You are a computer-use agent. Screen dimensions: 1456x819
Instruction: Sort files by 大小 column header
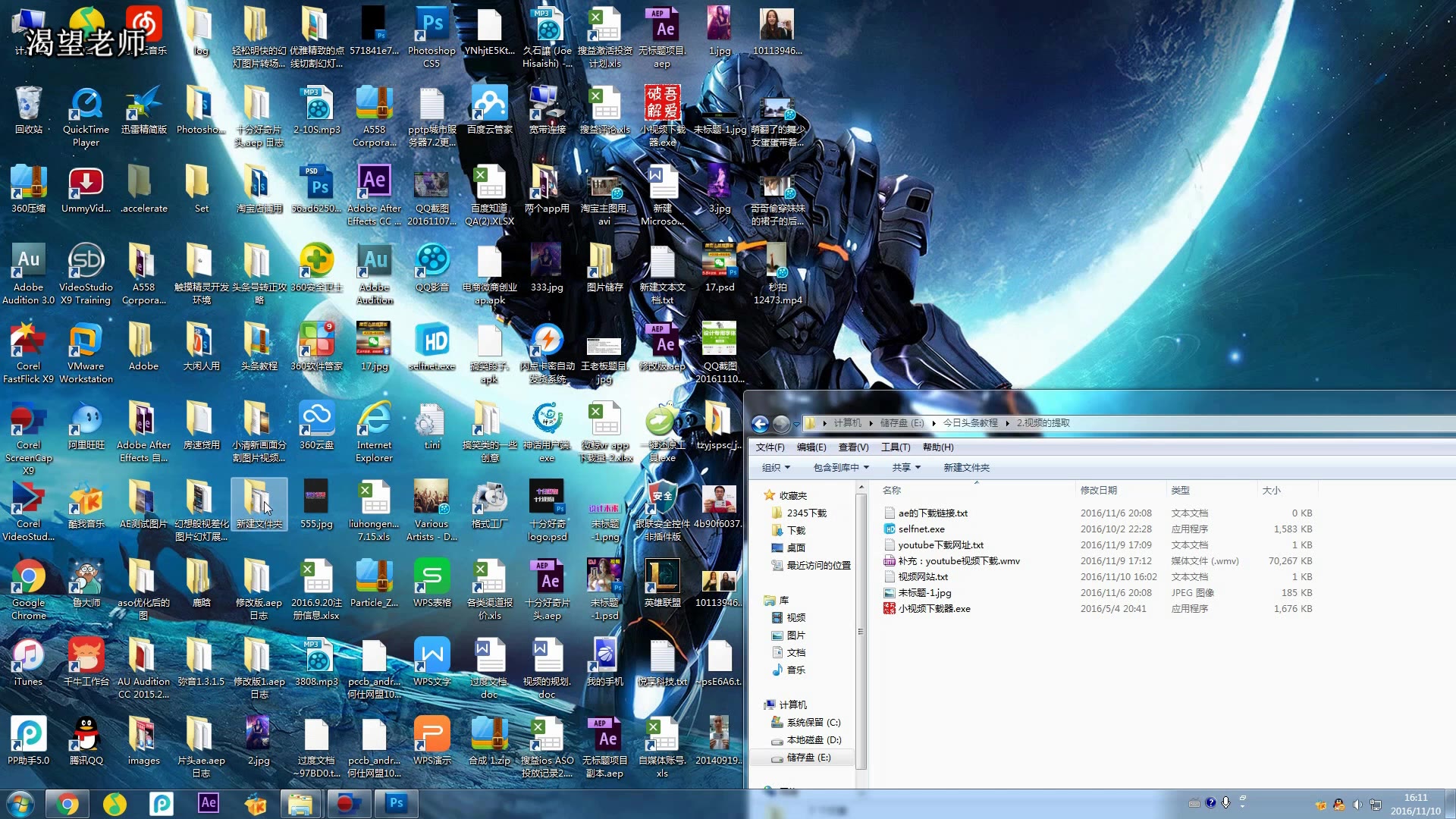point(1287,491)
